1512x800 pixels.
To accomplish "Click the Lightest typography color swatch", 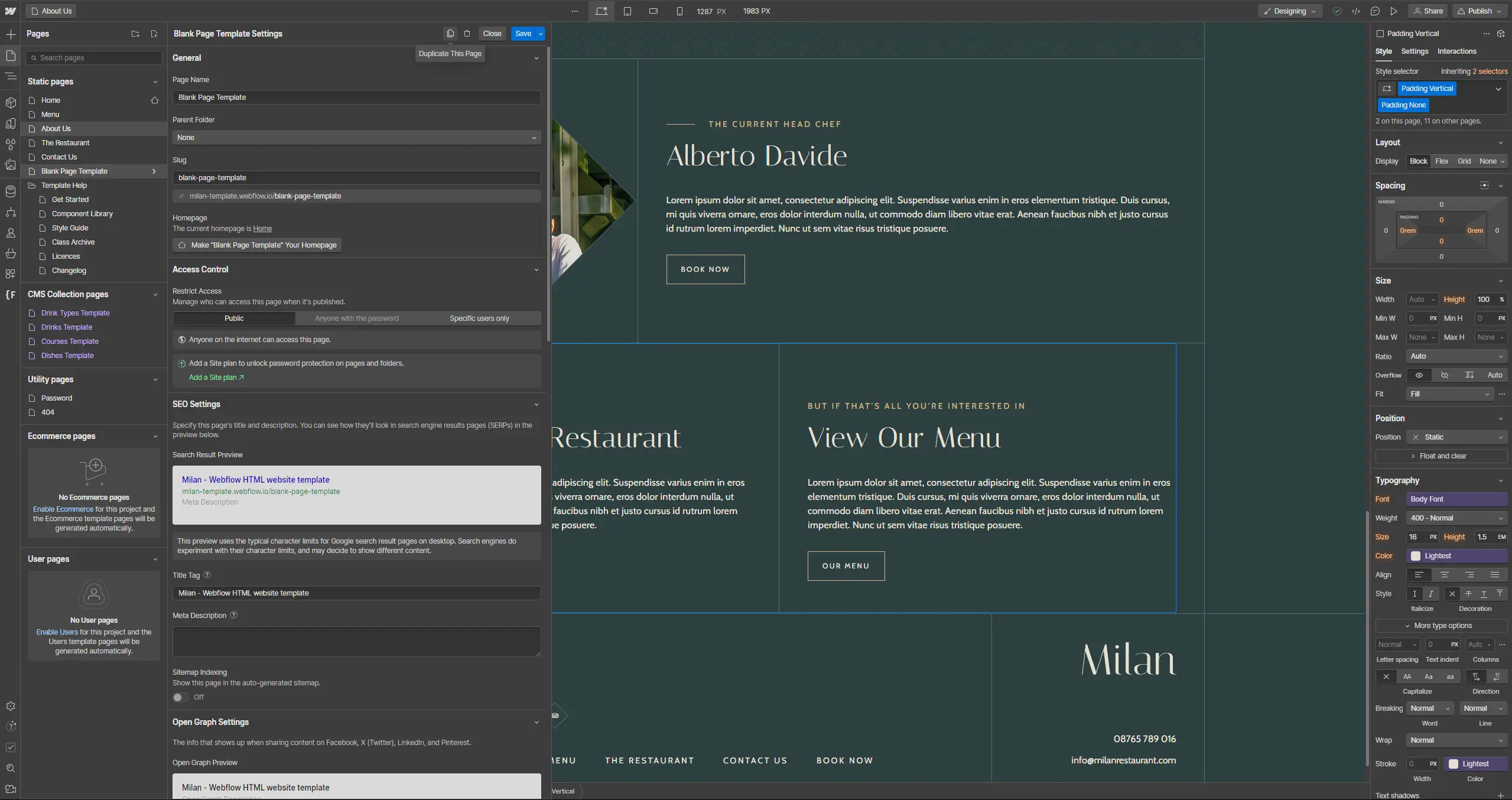I will click(1416, 556).
